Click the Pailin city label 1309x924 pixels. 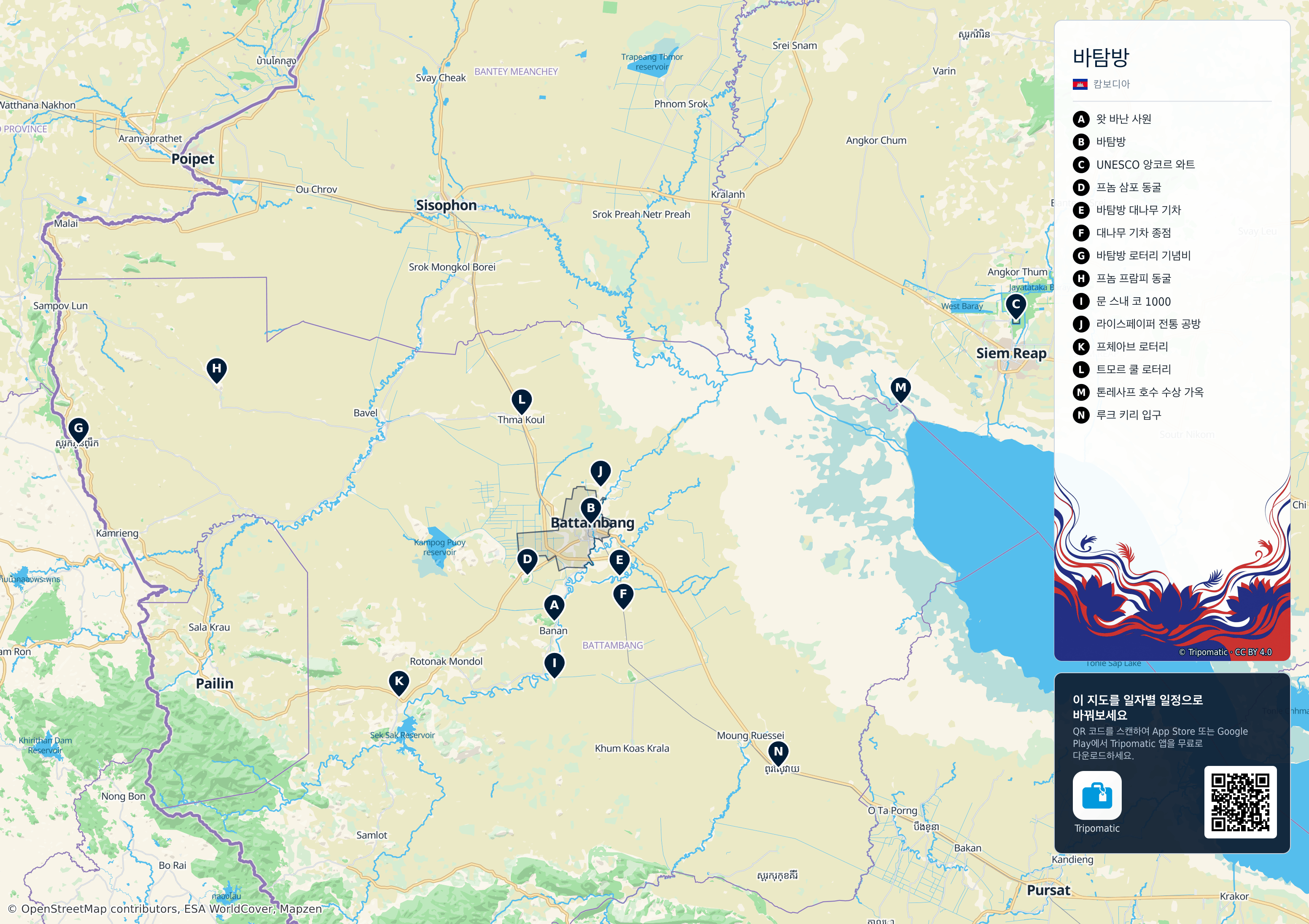[215, 683]
